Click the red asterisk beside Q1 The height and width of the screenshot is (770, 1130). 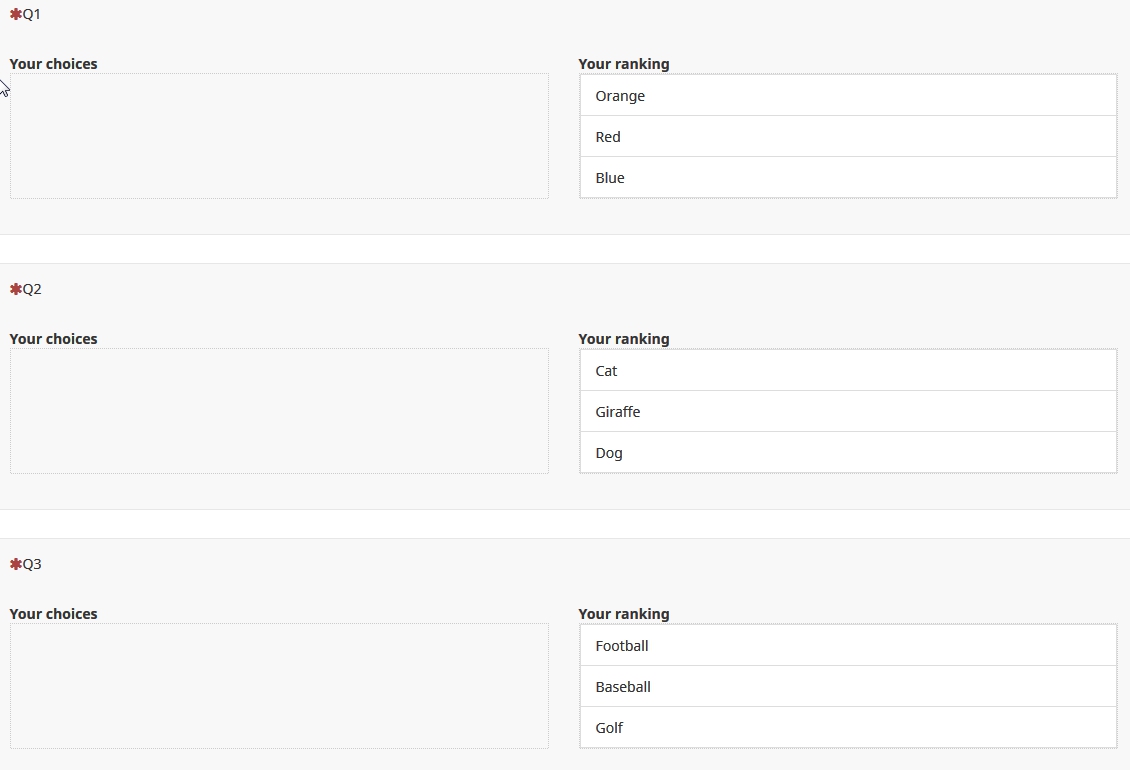point(15,14)
